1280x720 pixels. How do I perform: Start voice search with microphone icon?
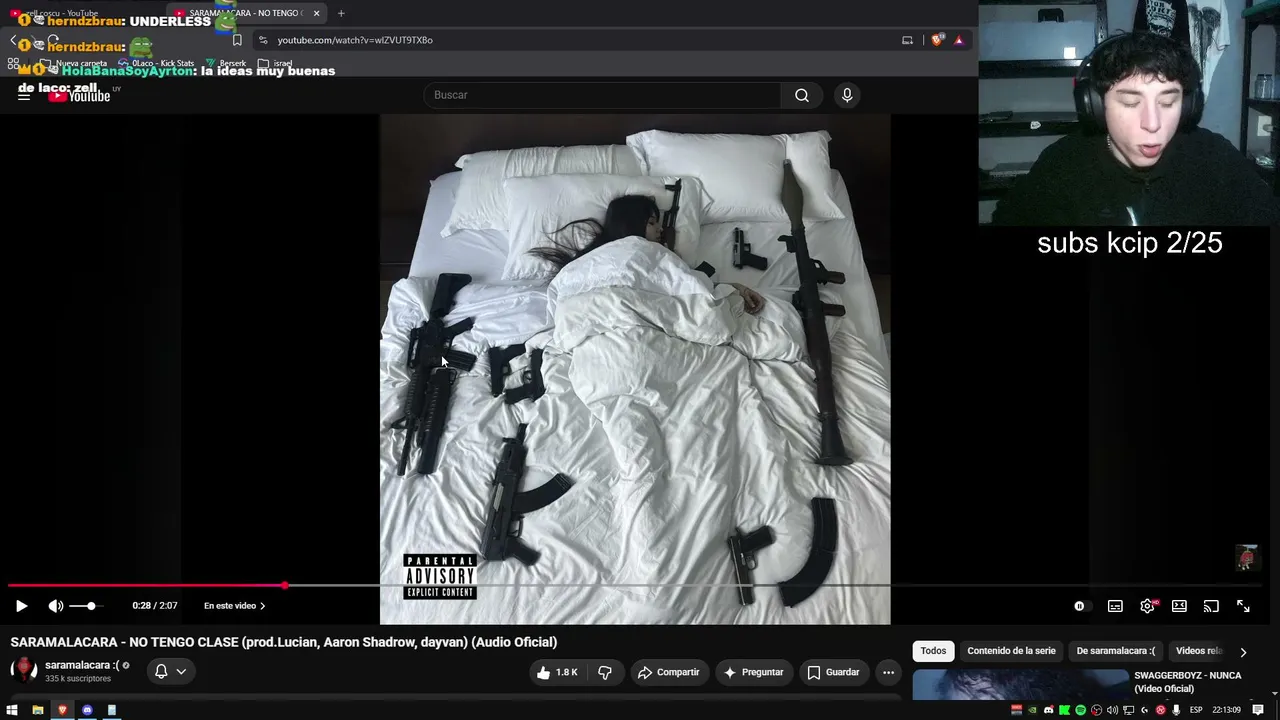pyautogui.click(x=847, y=95)
